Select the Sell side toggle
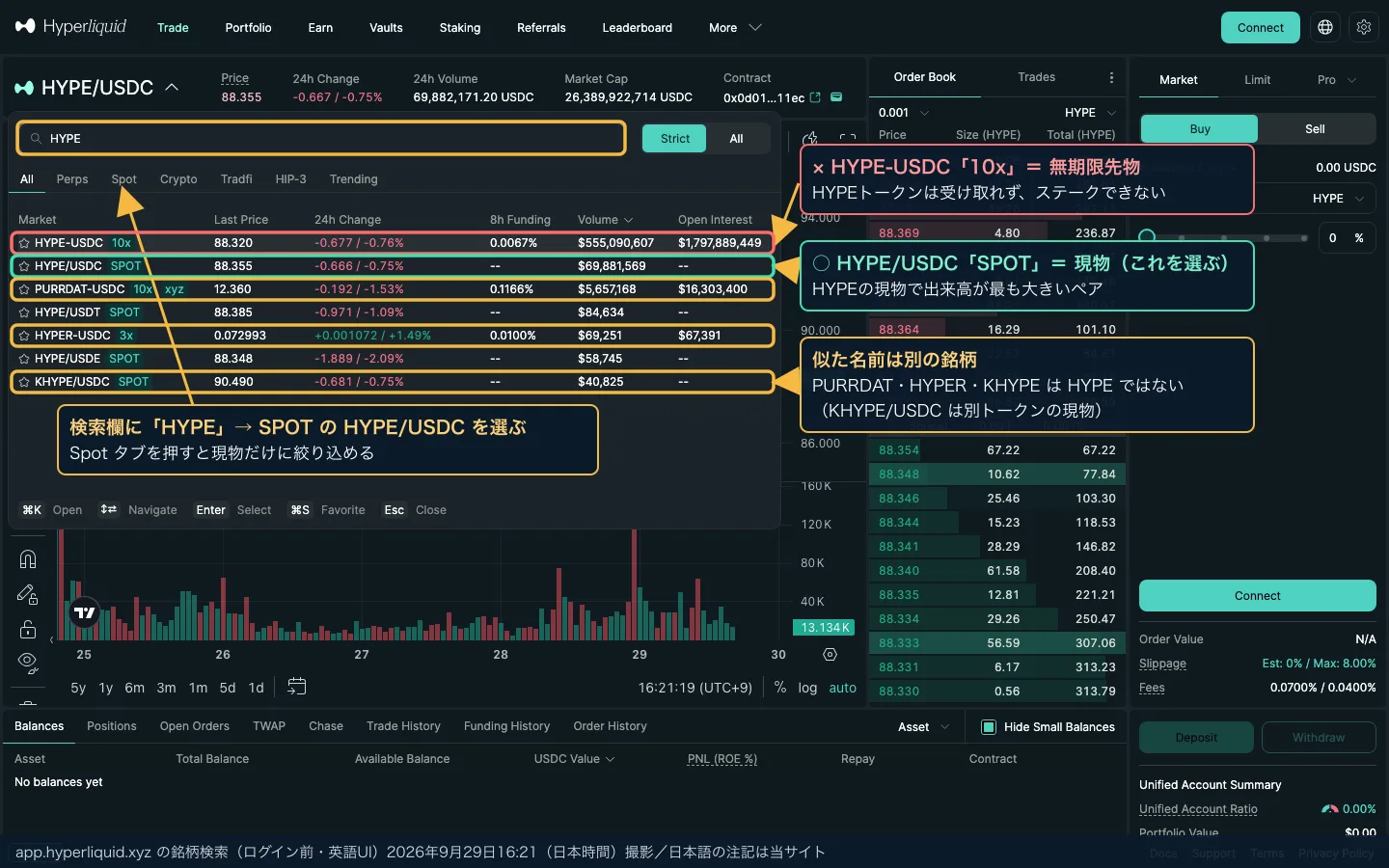Image resolution: width=1389 pixels, height=868 pixels. pos(1315,129)
